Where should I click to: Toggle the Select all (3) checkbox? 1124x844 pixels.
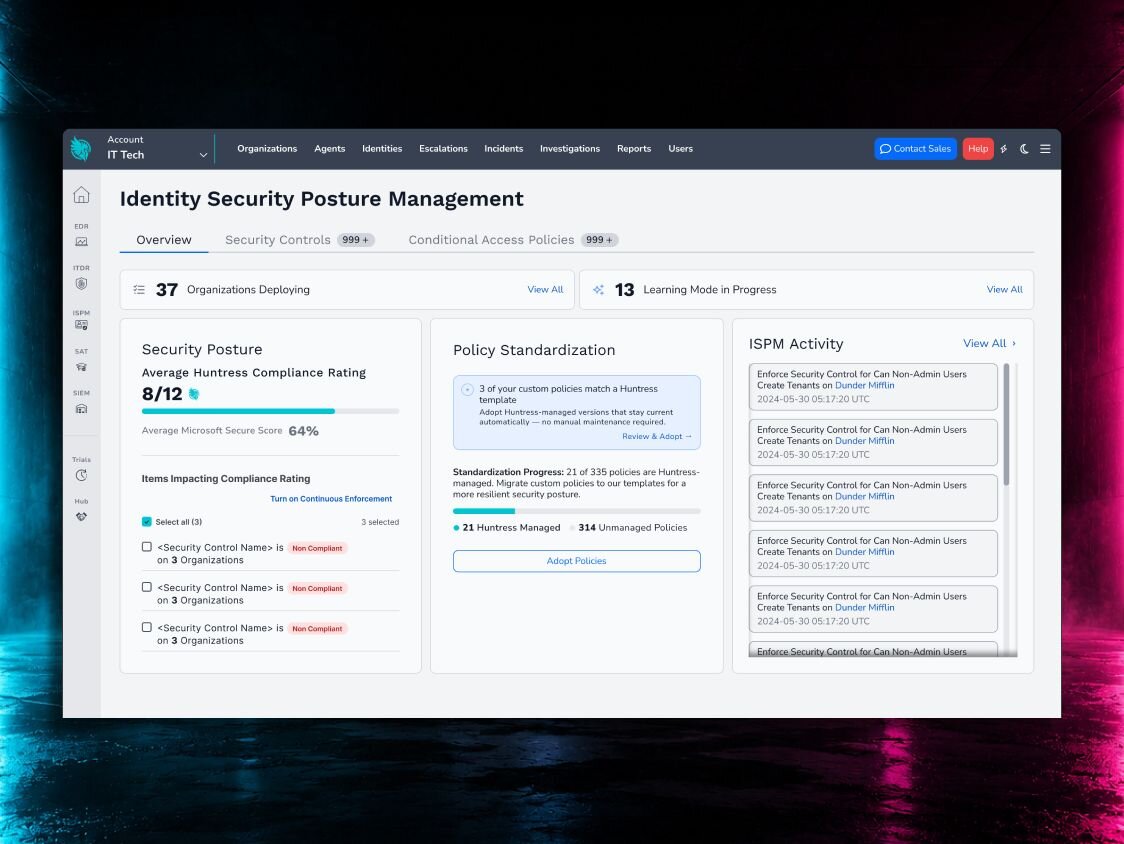pos(147,521)
